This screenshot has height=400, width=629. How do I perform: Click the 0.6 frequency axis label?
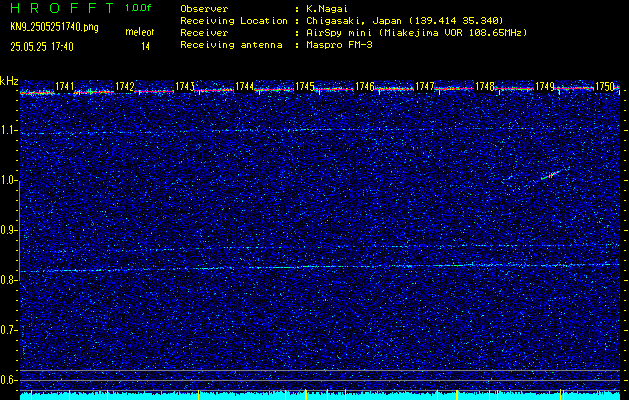pyautogui.click(x=9, y=380)
